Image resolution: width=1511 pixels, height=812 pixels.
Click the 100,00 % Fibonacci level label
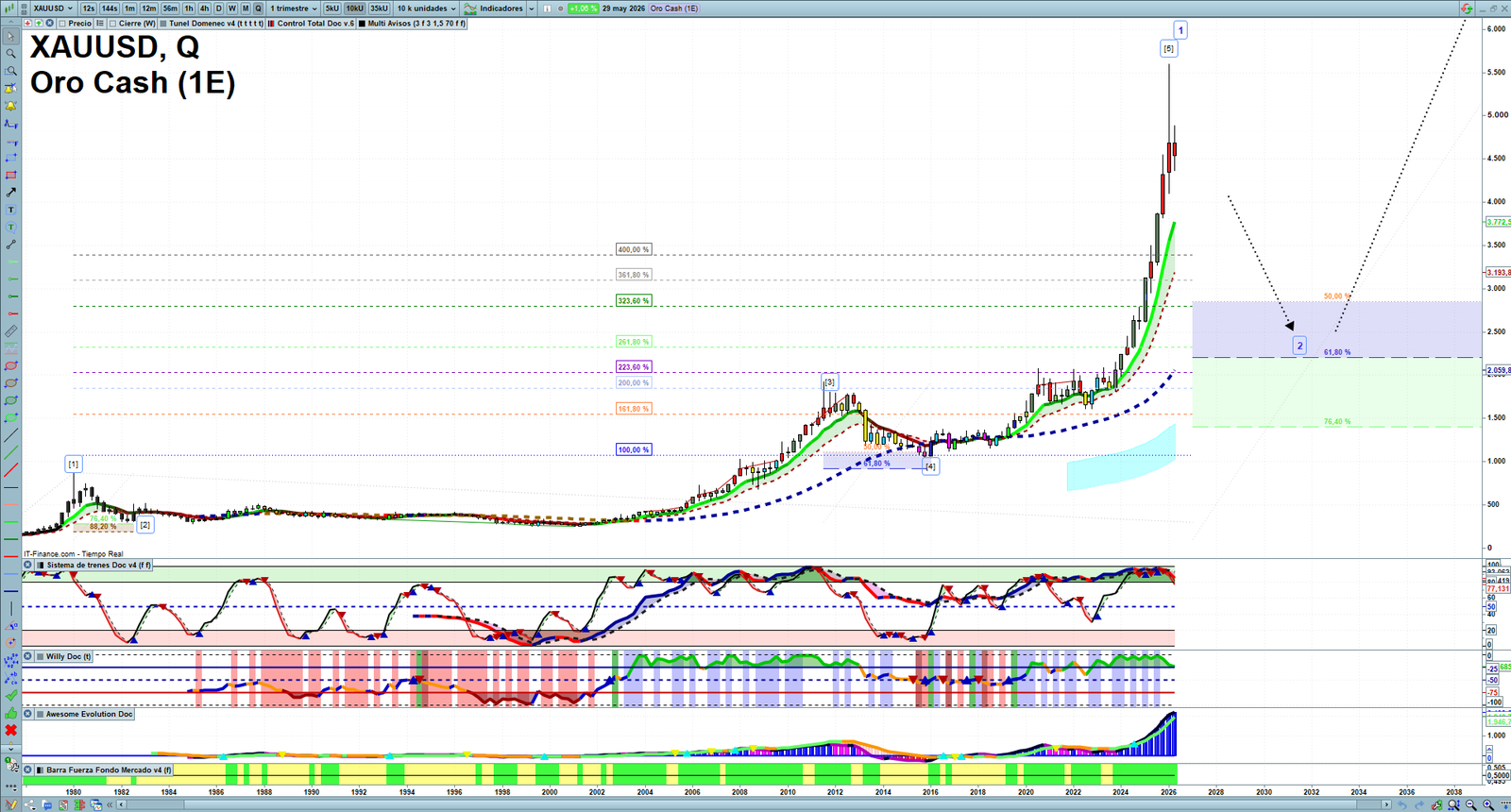click(x=634, y=449)
